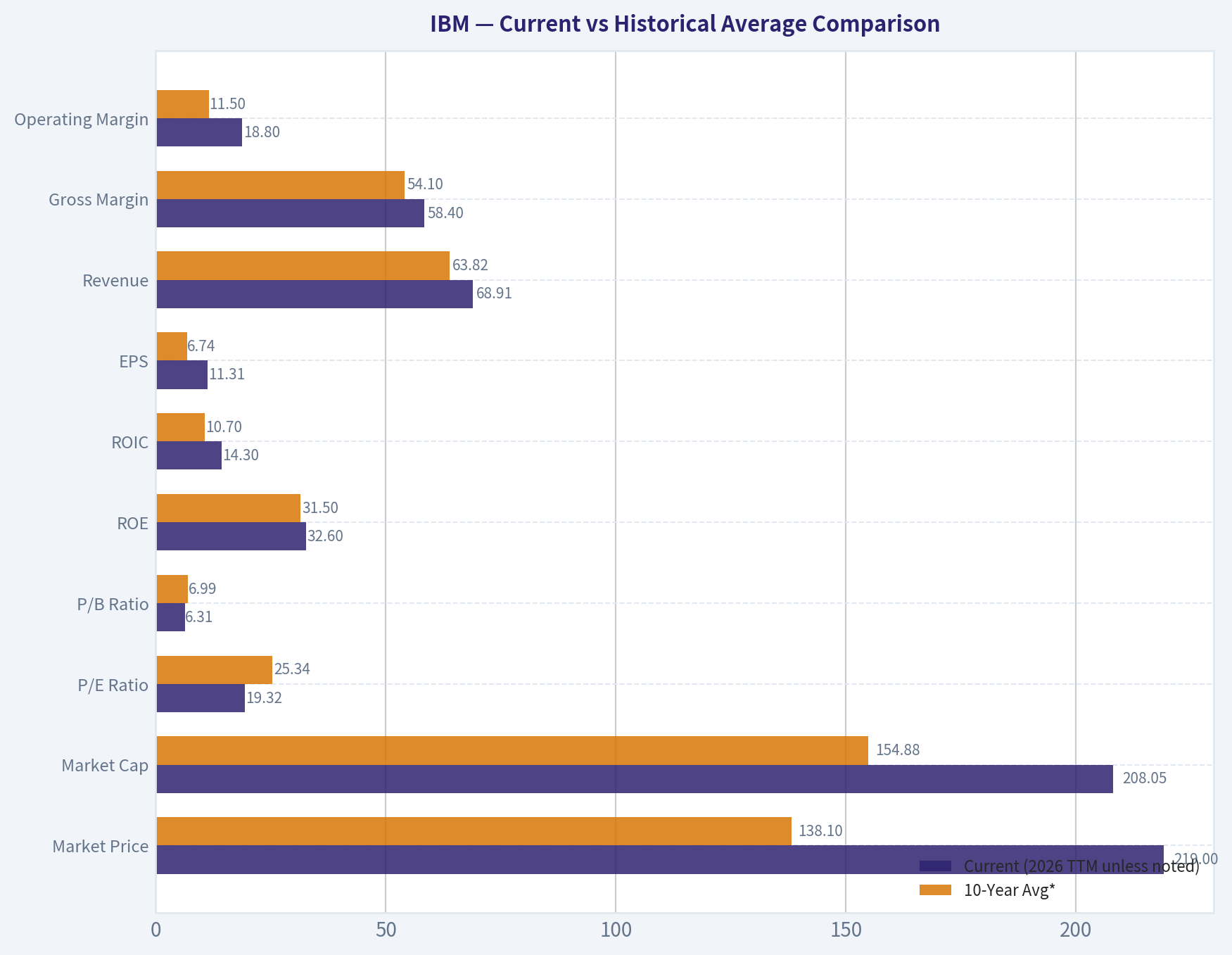Viewport: 1232px width, 955px height.
Task: Click the 'Current (2026 TTM unless noted)' legend label
Action: point(1081,866)
